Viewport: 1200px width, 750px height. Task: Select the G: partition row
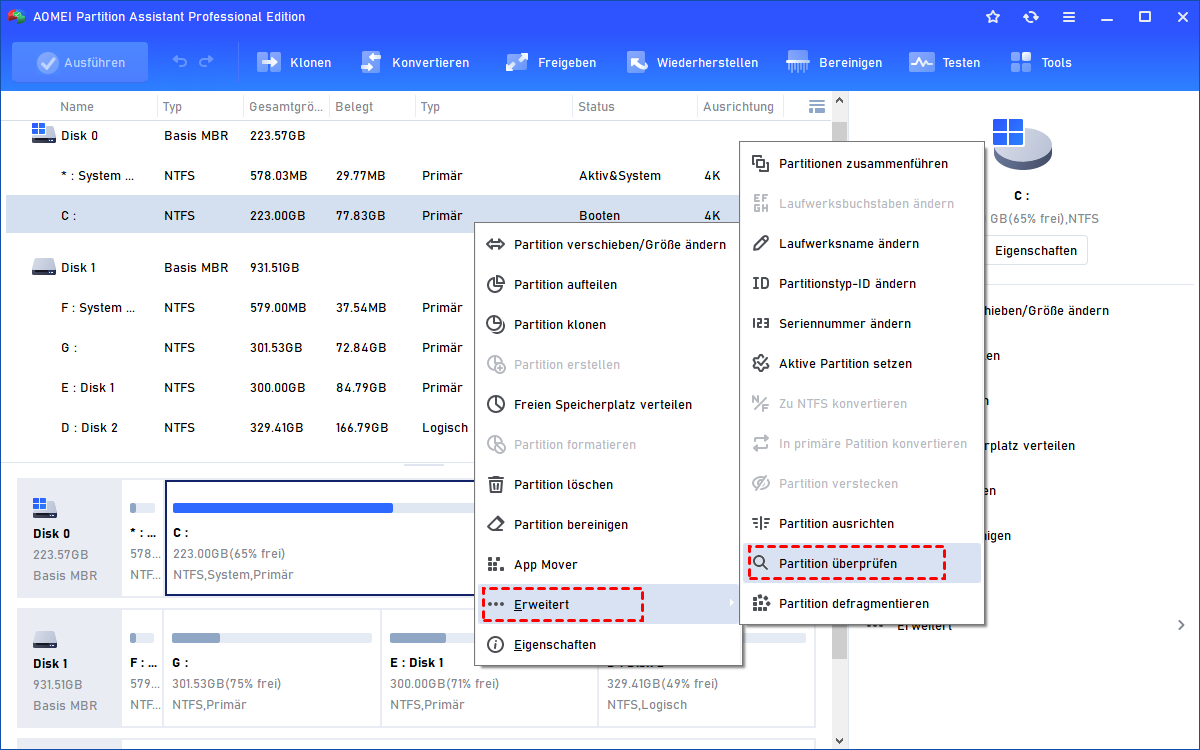click(x=240, y=347)
